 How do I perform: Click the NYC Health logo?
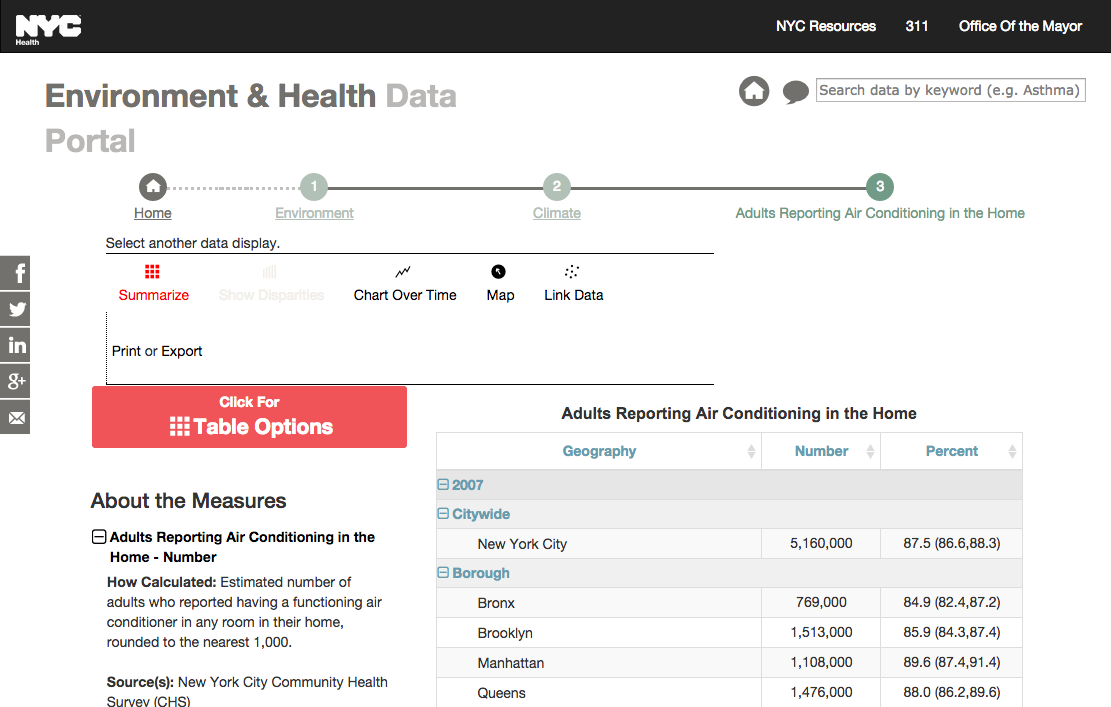point(47,28)
